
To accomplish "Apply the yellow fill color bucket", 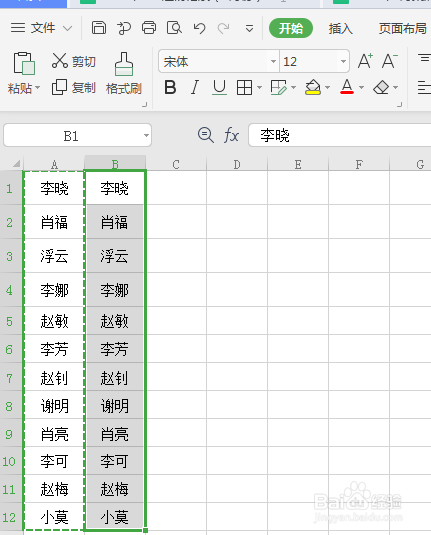I will pyautogui.click(x=313, y=87).
